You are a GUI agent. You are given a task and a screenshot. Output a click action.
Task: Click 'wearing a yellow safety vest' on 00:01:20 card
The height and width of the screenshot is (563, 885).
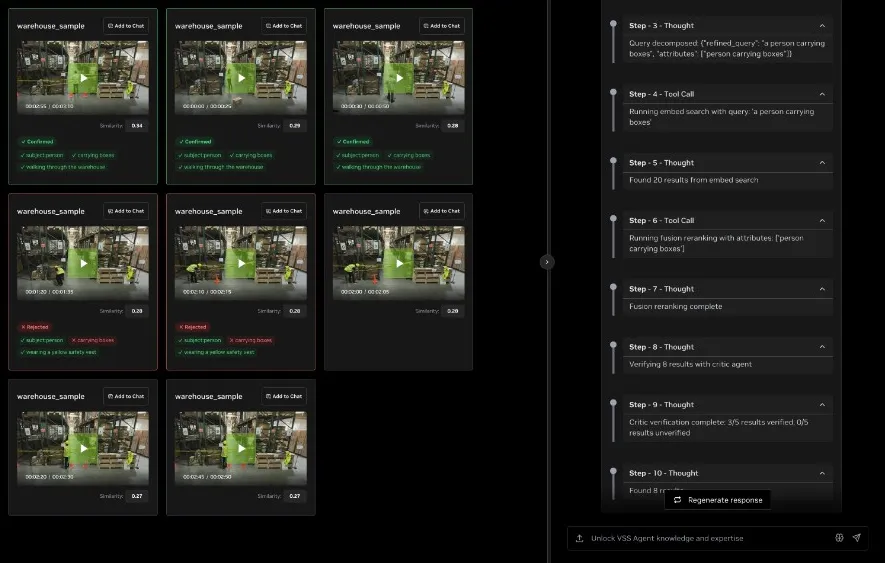(59, 352)
